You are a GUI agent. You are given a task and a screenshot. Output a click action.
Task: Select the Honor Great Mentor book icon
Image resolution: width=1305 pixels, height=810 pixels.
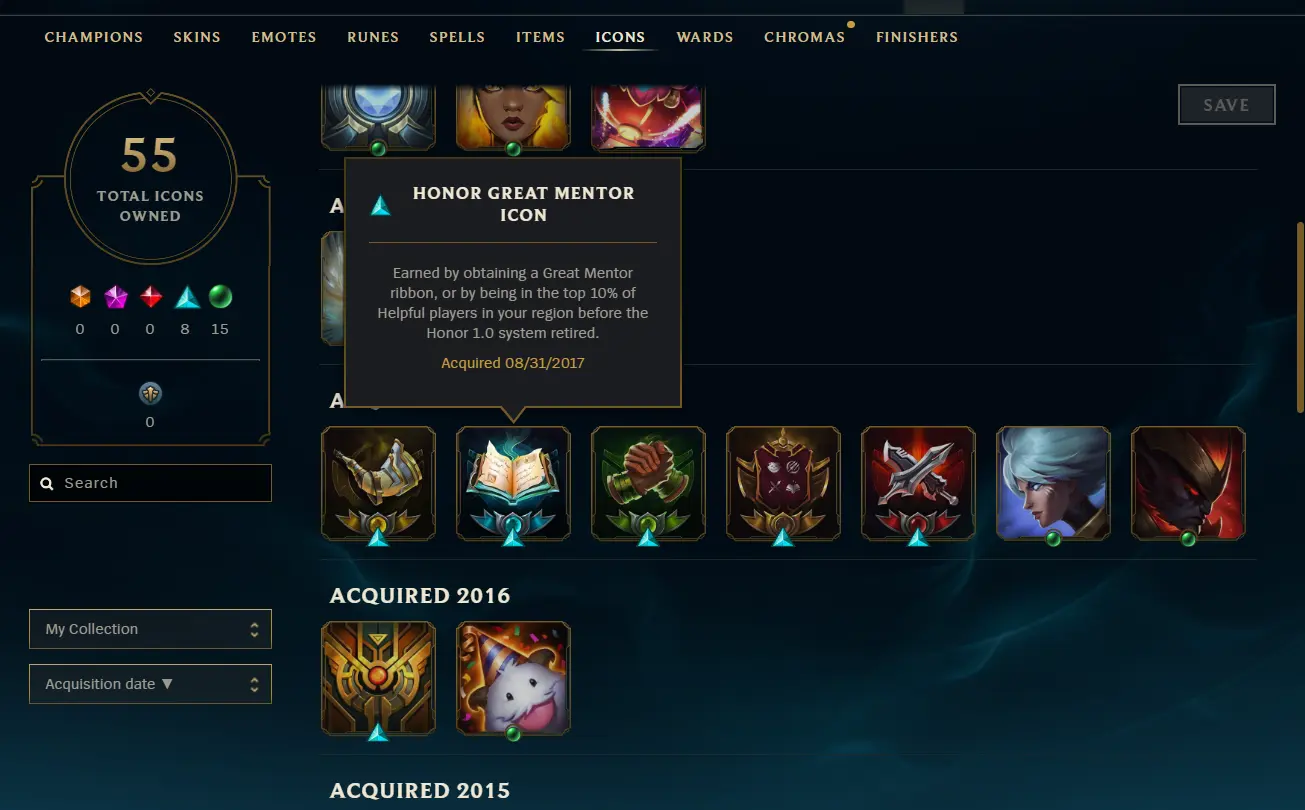point(513,484)
